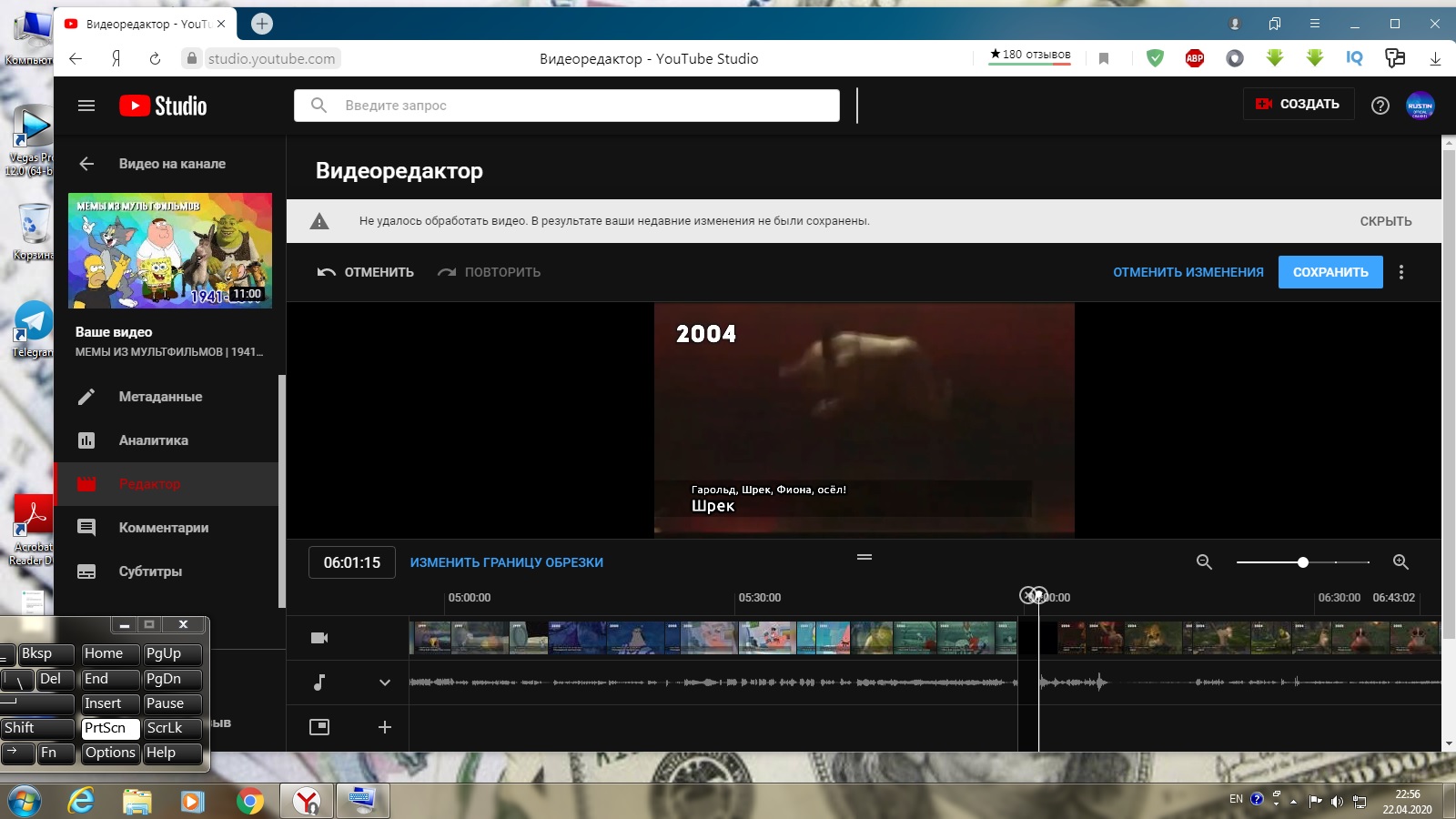Expand the audio track chevron
The width and height of the screenshot is (1456, 819).
coord(385,682)
